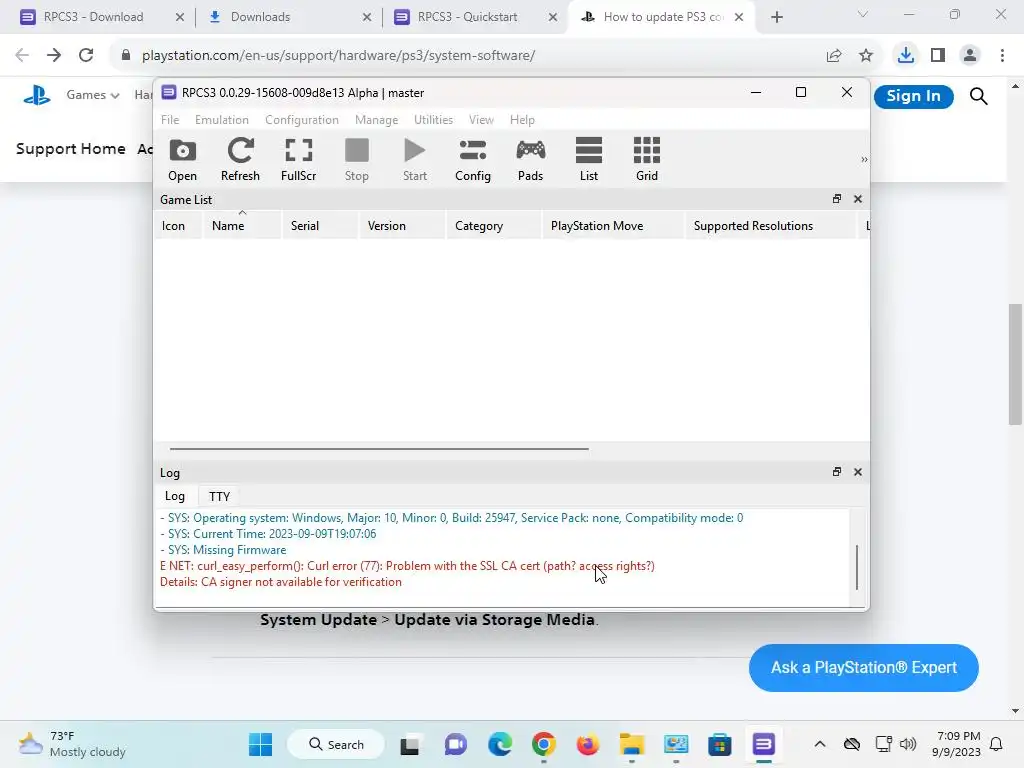
Task: Click the 'SYS: Missing Firmware' log line
Action: pos(223,550)
